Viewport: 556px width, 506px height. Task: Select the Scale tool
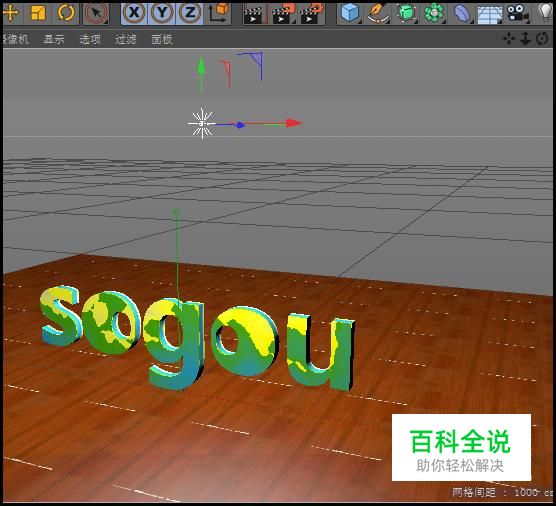[38, 13]
